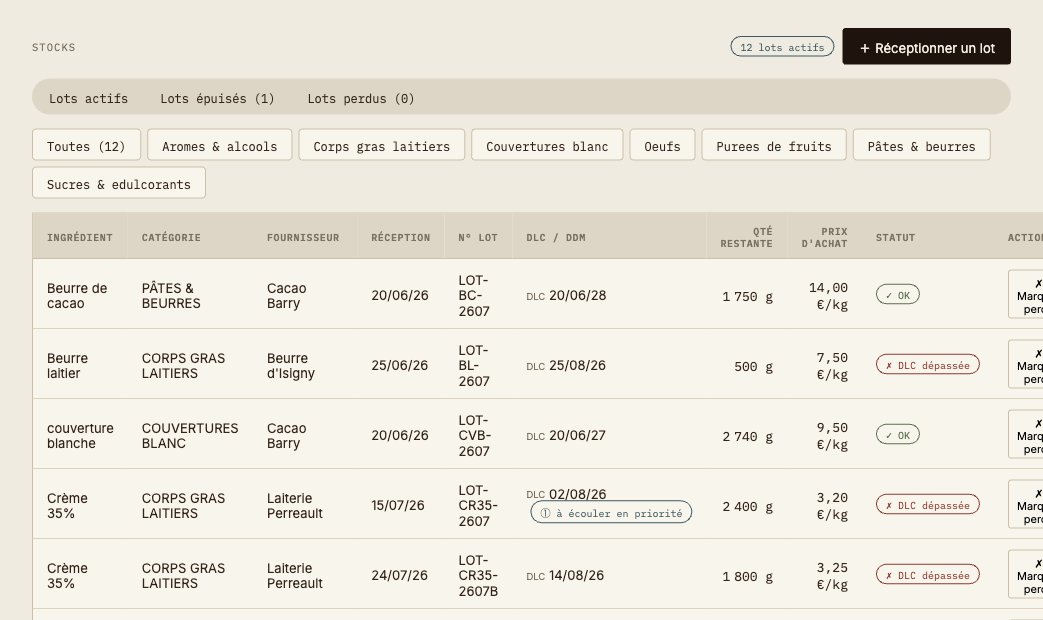
Task: Click the reception date 24/07/26
Action: point(399,575)
